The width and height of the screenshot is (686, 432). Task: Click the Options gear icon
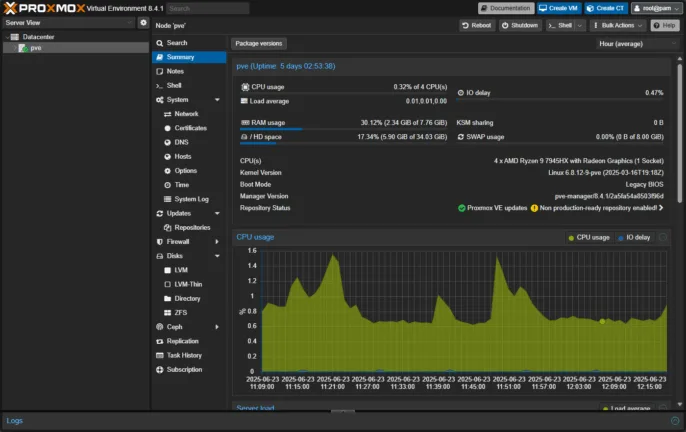167,171
